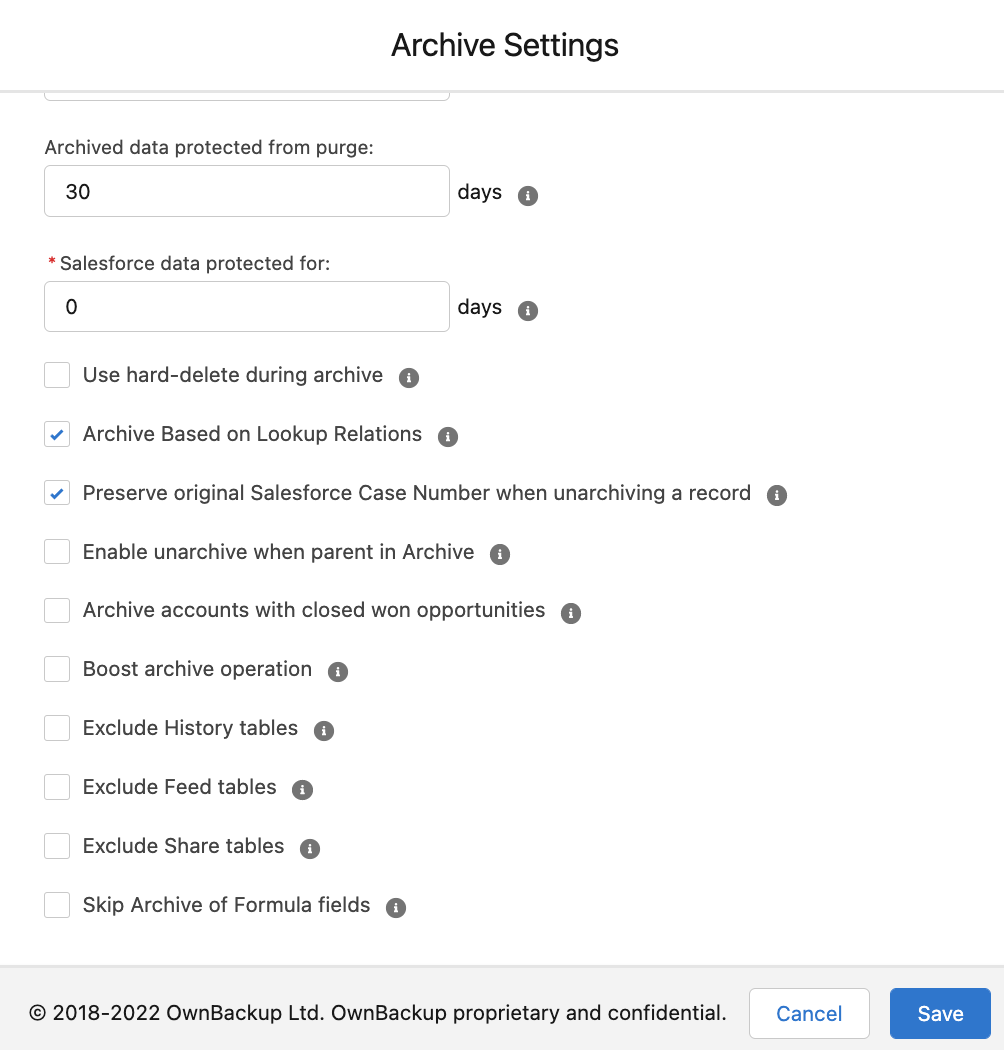Open info icon beside 'Exclude Share tables'
Viewport: 1004px width, 1050px height.
(x=310, y=848)
